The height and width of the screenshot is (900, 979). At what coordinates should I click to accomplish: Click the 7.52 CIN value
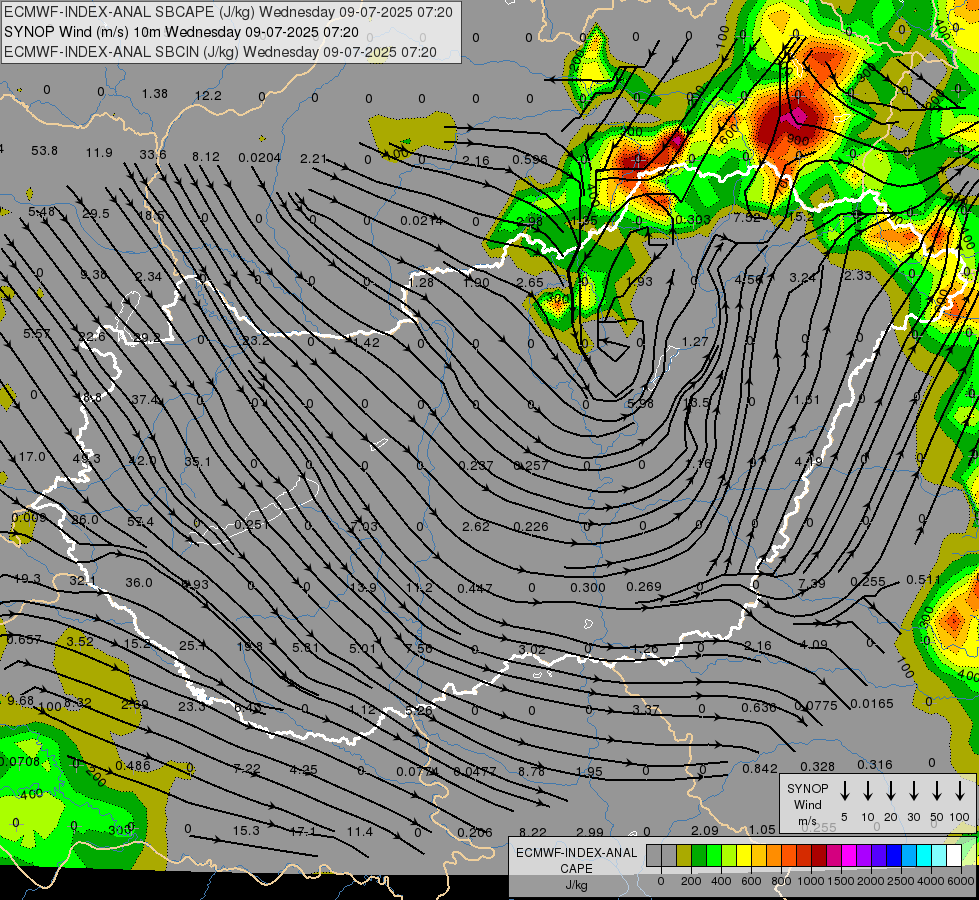(x=747, y=217)
